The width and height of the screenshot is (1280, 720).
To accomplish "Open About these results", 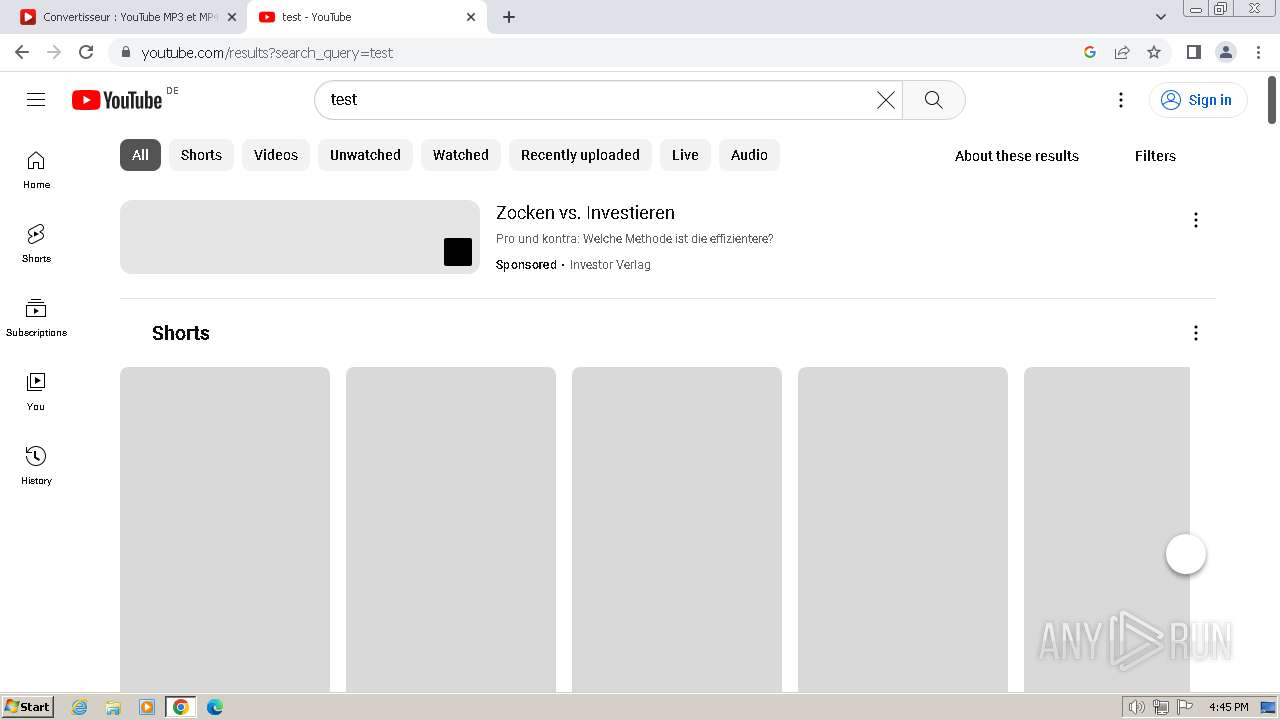I will (1016, 156).
